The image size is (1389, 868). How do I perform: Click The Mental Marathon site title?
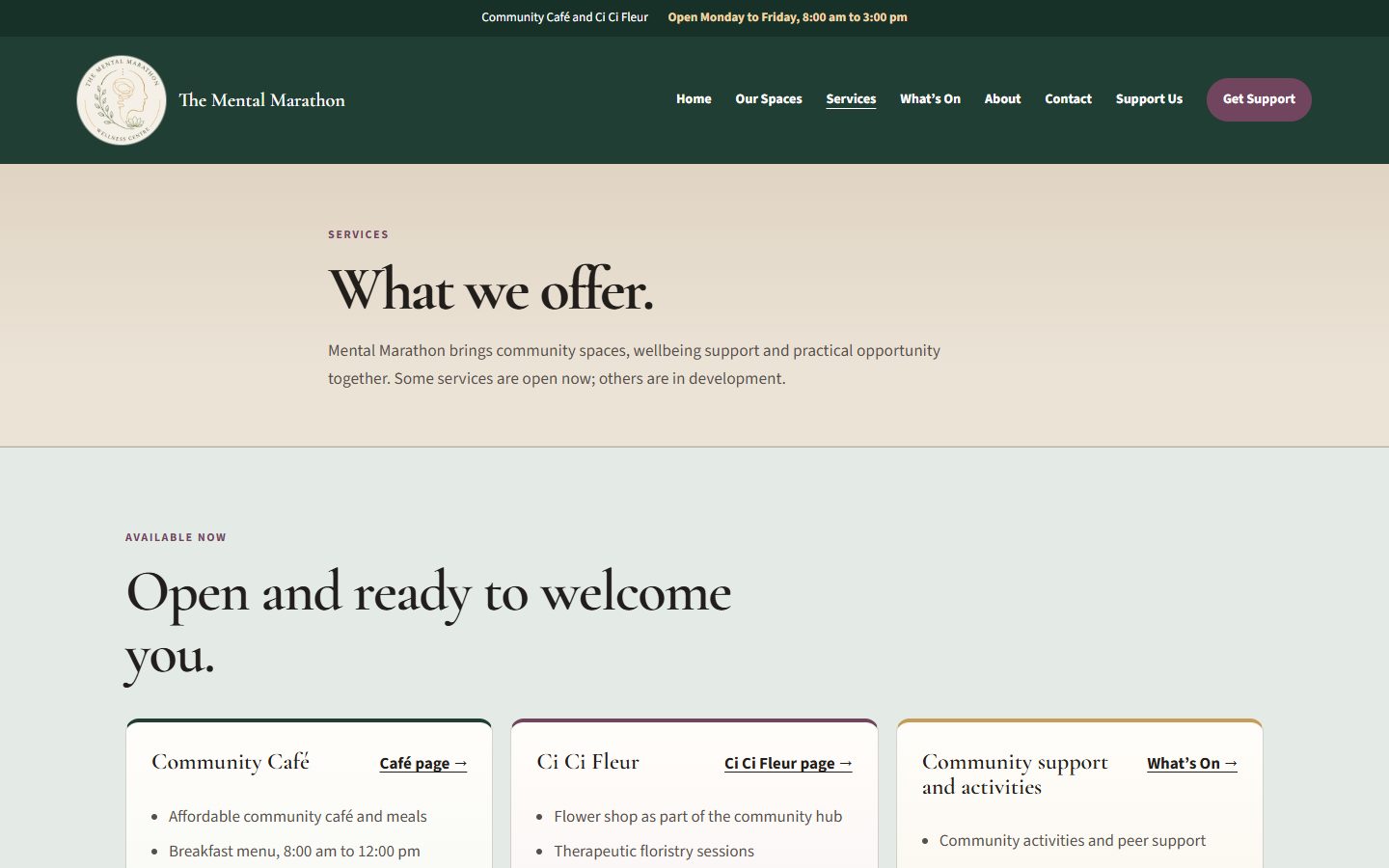tap(261, 100)
